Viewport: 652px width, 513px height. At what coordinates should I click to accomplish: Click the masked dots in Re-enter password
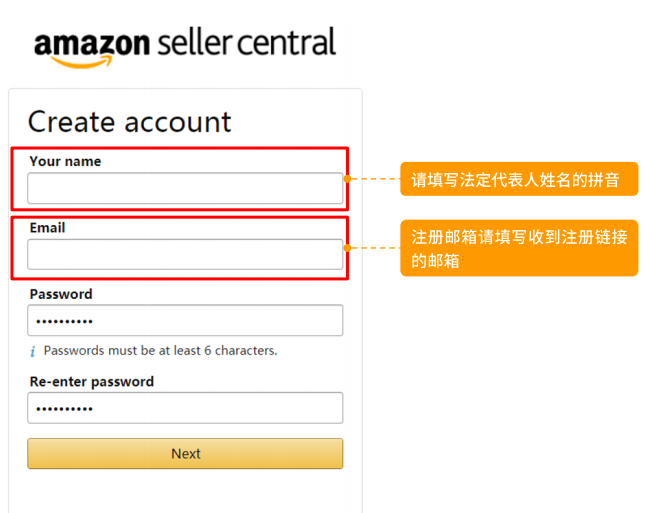[x=64, y=409]
